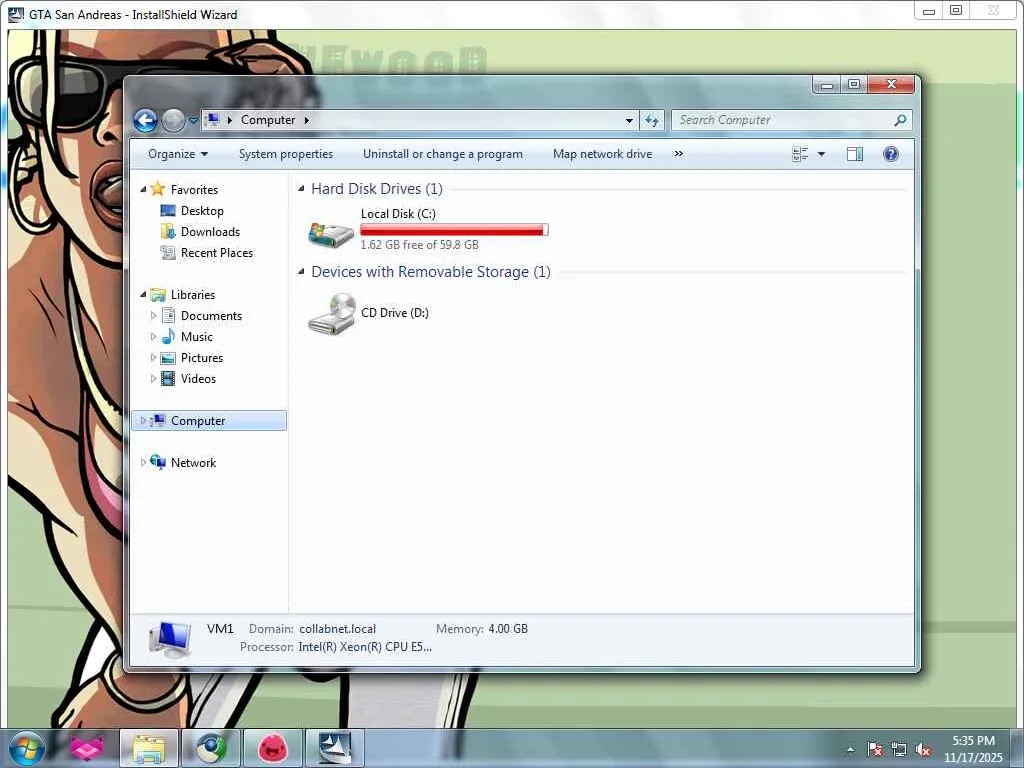Image resolution: width=1024 pixels, height=768 pixels.
Task: Show more toolbar commands chevron
Action: click(x=679, y=154)
